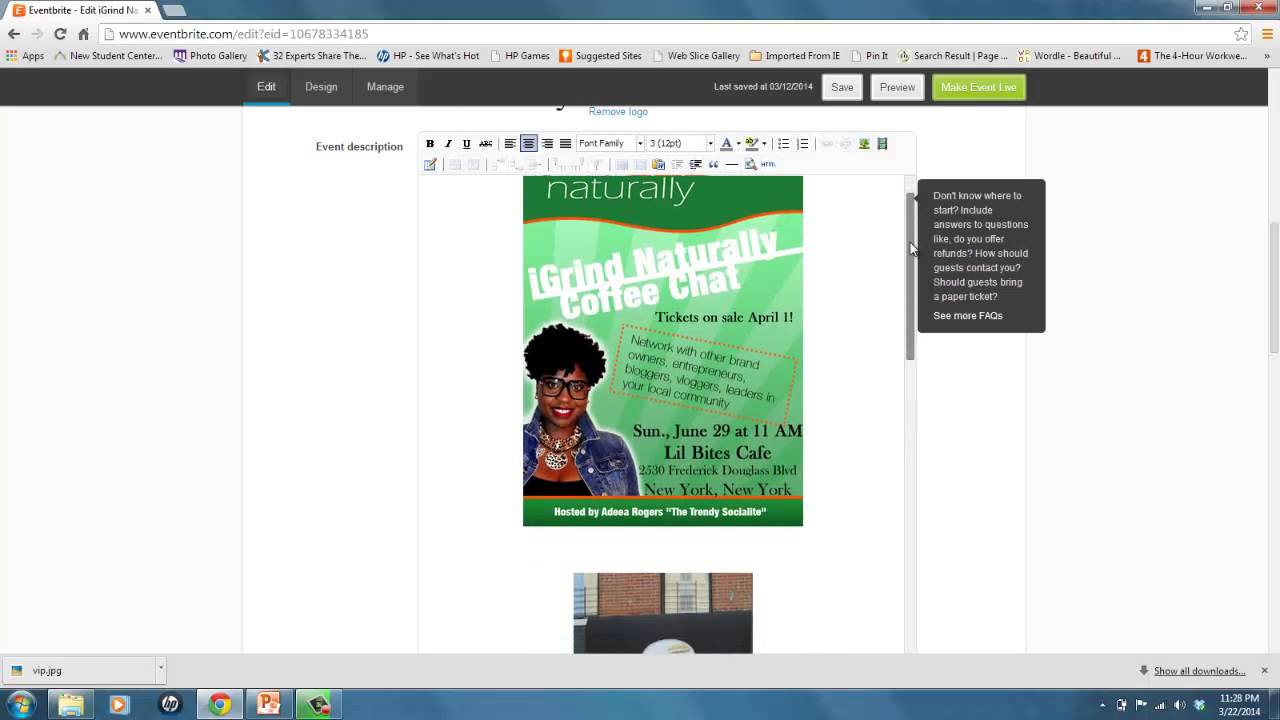Insert a horizontal rule line
The width and height of the screenshot is (1280, 720).
click(x=732, y=164)
